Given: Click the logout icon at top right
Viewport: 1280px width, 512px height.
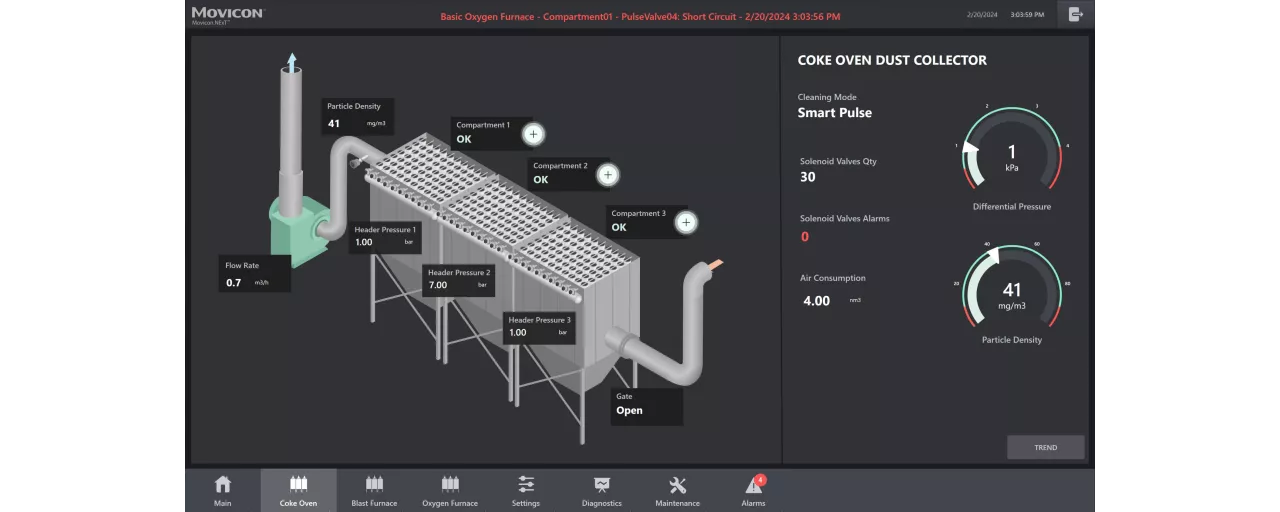Looking at the screenshot, I should point(1076,14).
